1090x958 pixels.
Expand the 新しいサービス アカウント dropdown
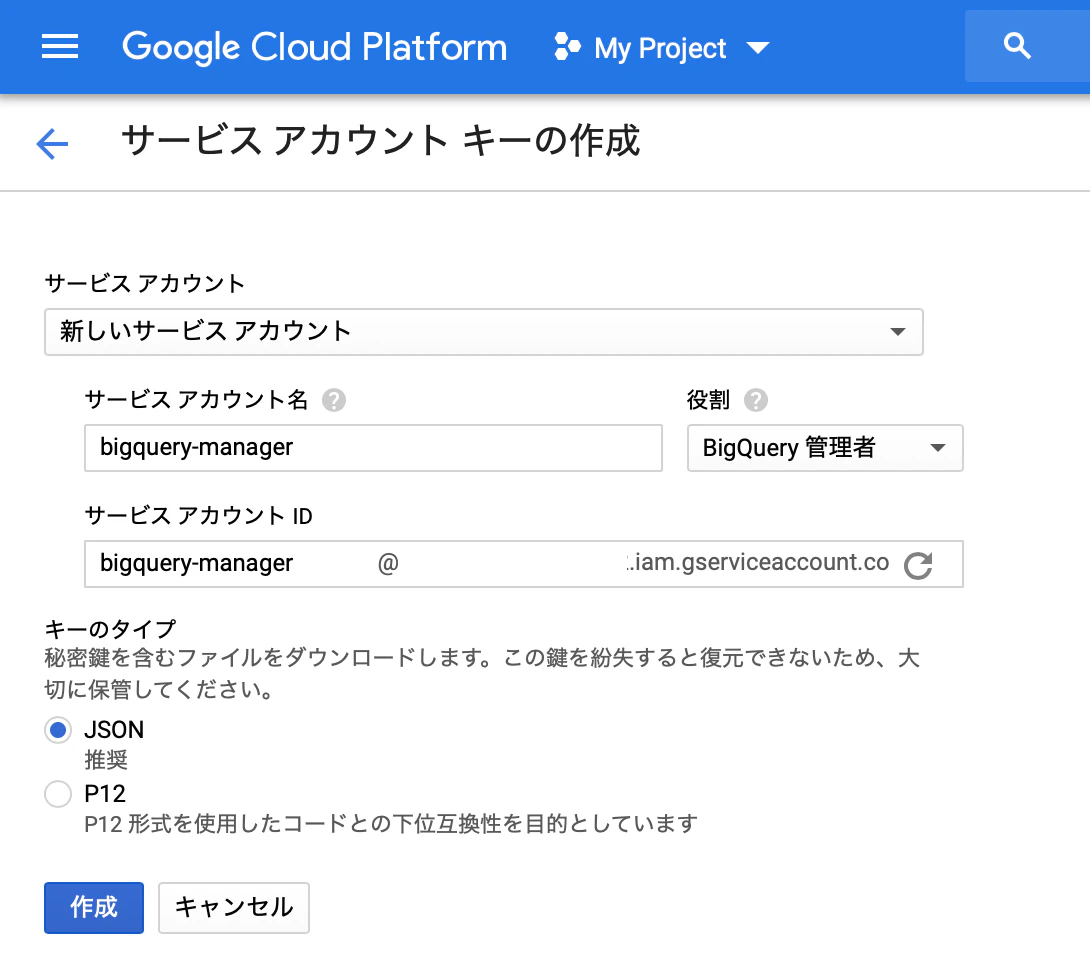click(484, 332)
